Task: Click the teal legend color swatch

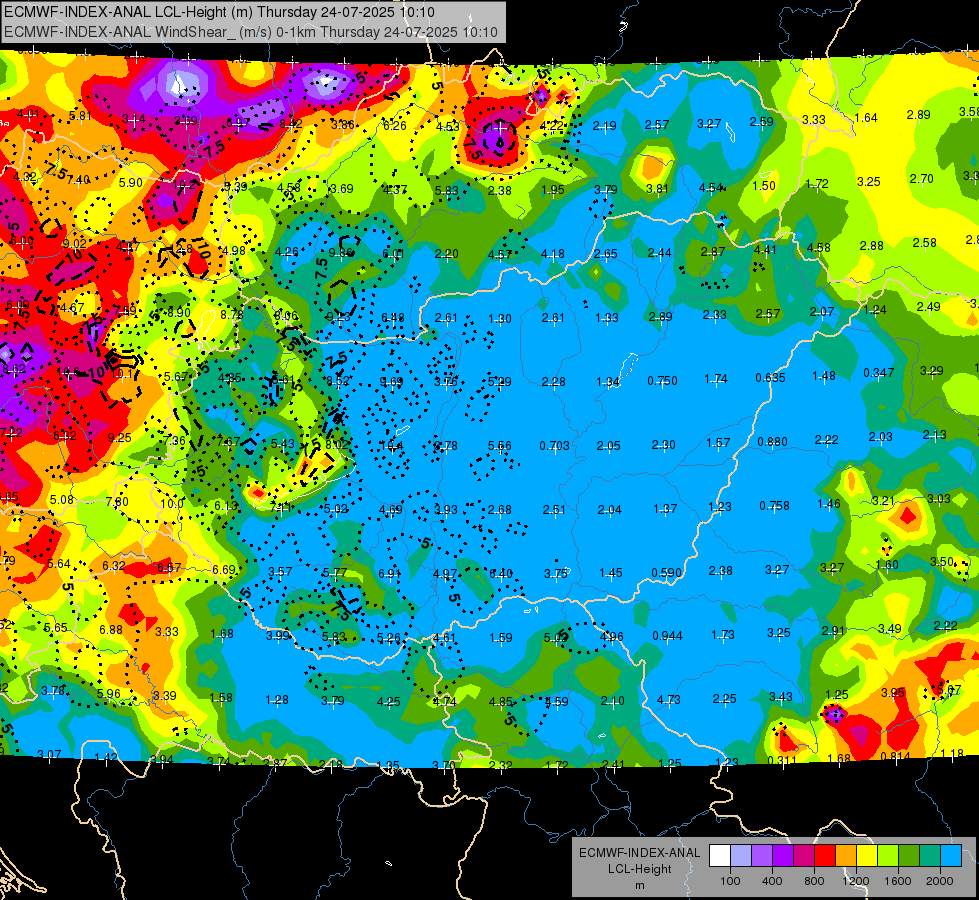Action: pos(930,856)
